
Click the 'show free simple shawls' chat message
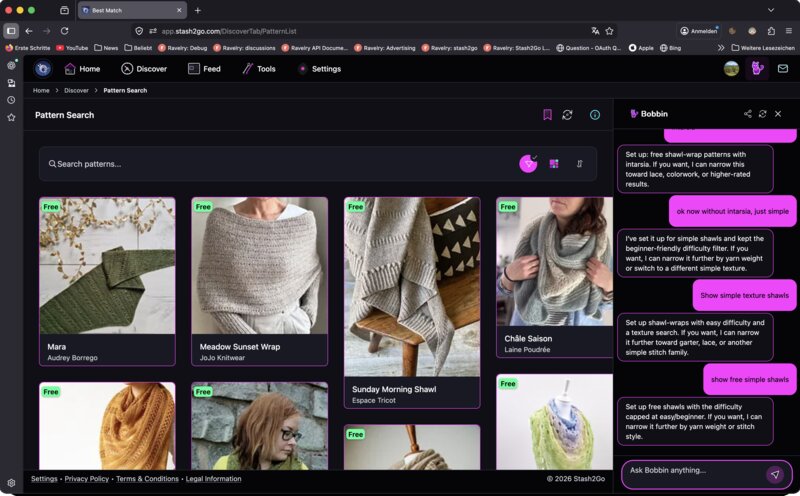(749, 379)
